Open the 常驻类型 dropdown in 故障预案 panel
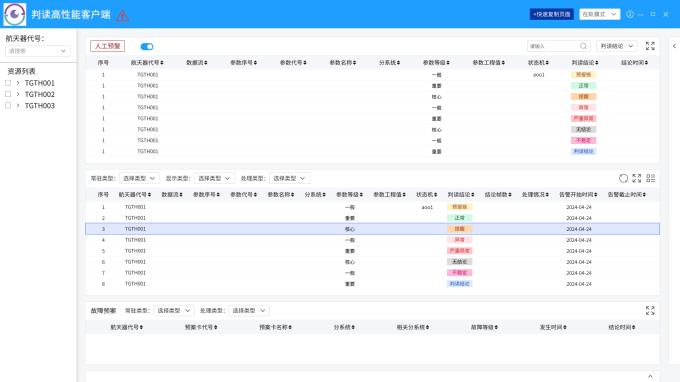Image resolution: width=680 pixels, height=382 pixels. click(173, 310)
